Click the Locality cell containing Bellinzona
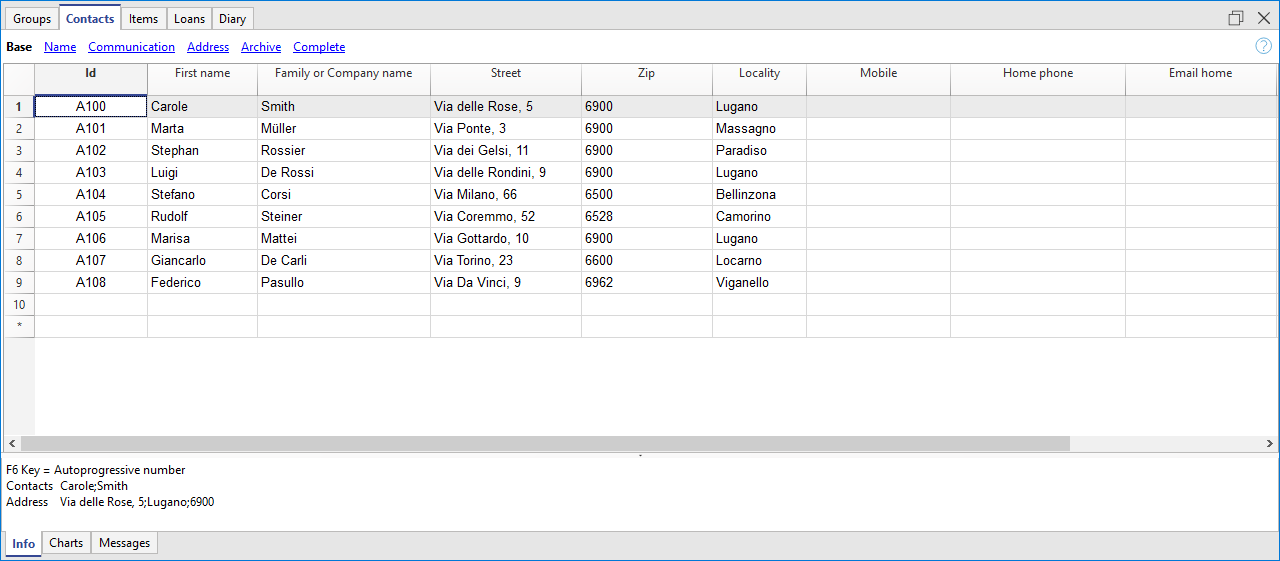 coord(758,195)
